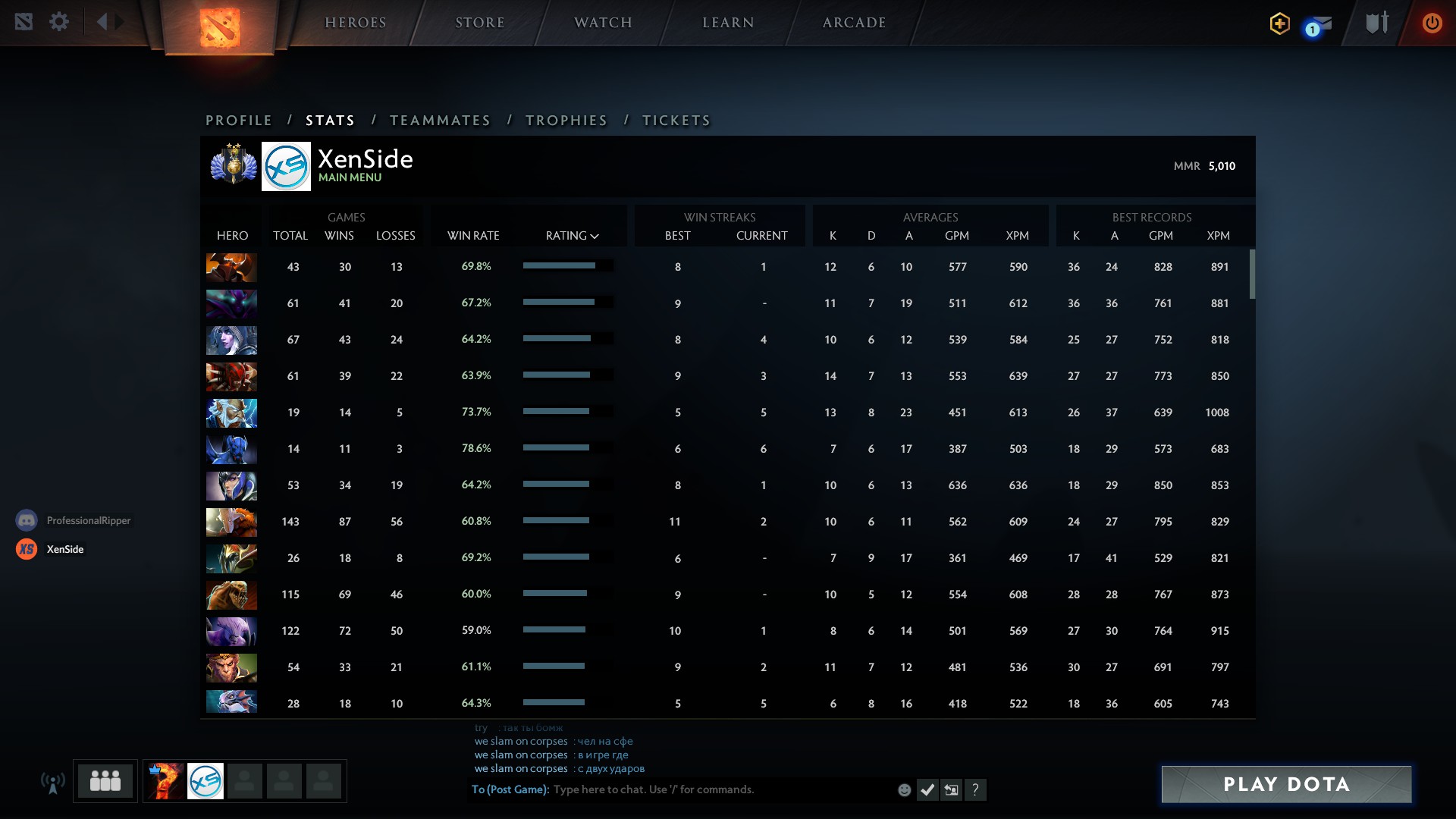Switch to the Teammates tab
The height and width of the screenshot is (819, 1456).
click(x=440, y=121)
